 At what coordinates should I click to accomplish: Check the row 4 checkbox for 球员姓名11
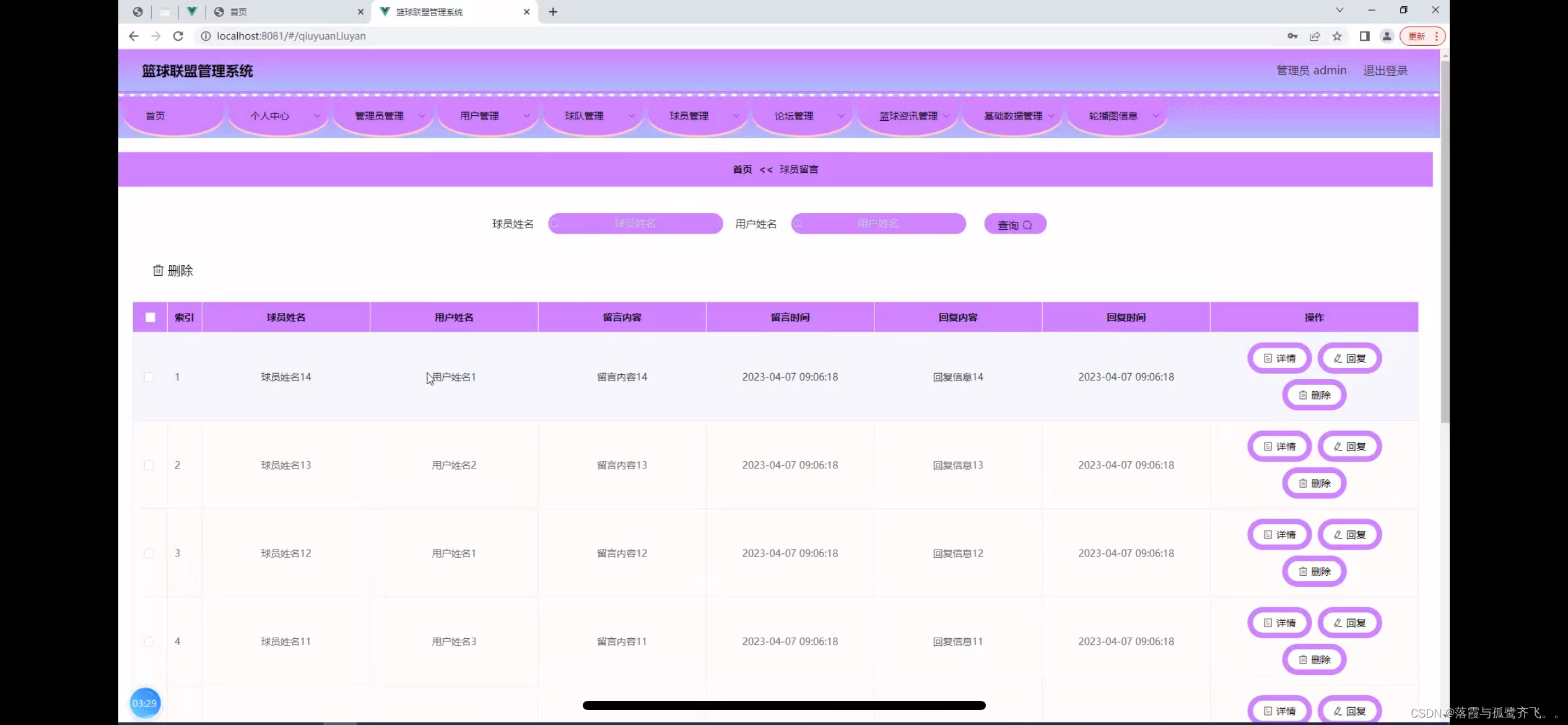click(x=149, y=641)
